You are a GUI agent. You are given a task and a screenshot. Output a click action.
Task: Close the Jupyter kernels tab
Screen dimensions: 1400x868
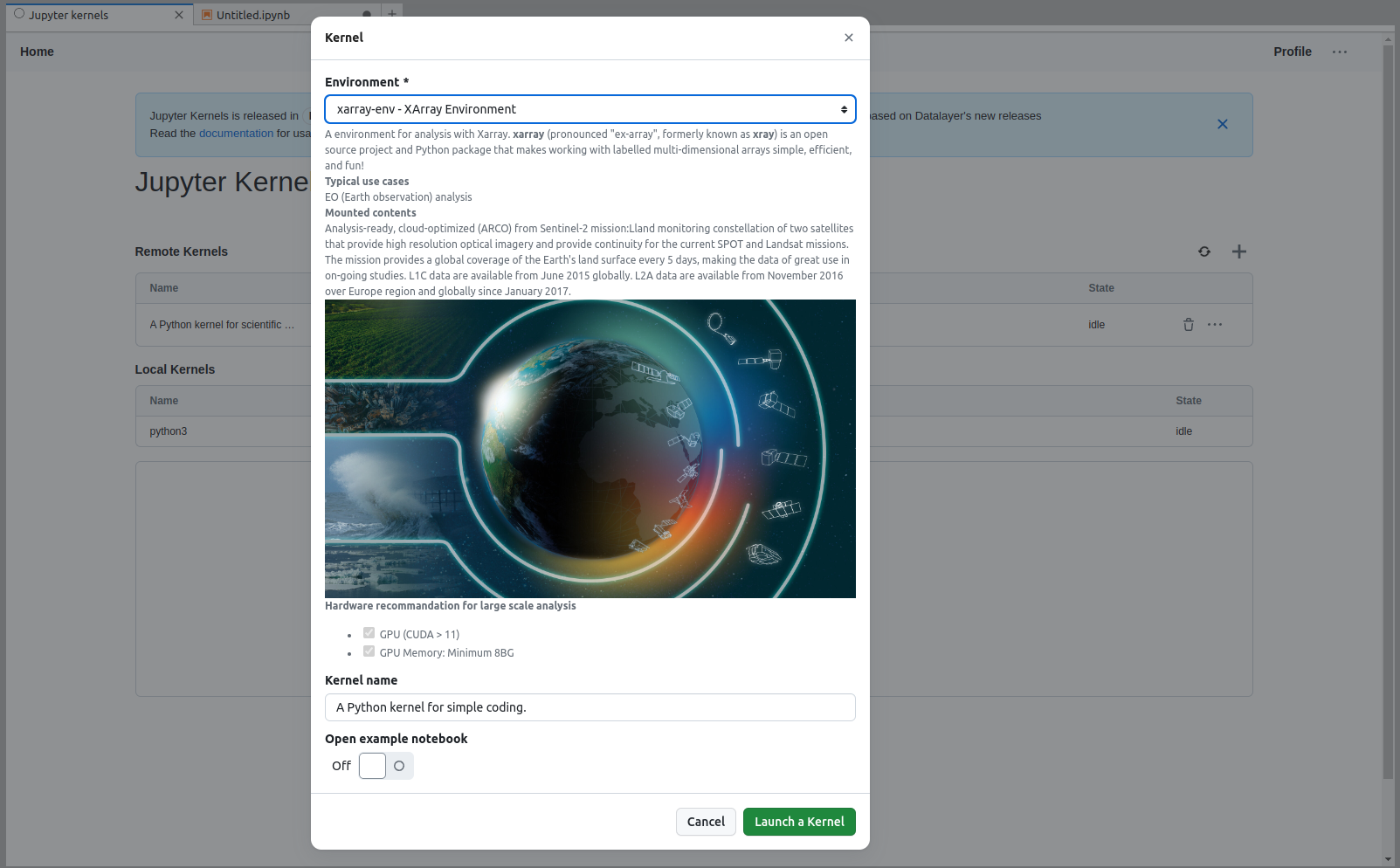179,15
